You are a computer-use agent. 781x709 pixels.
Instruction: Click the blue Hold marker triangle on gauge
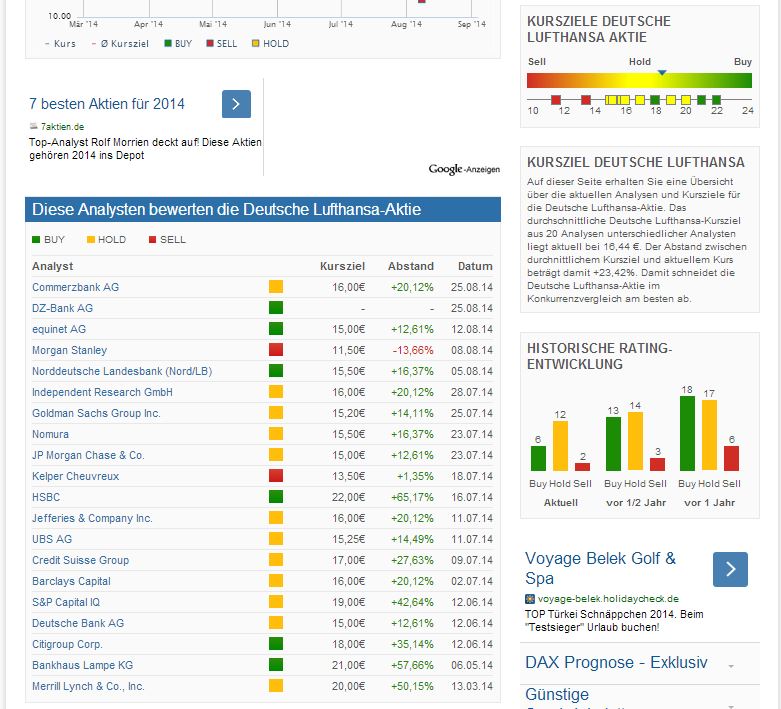tap(662, 72)
